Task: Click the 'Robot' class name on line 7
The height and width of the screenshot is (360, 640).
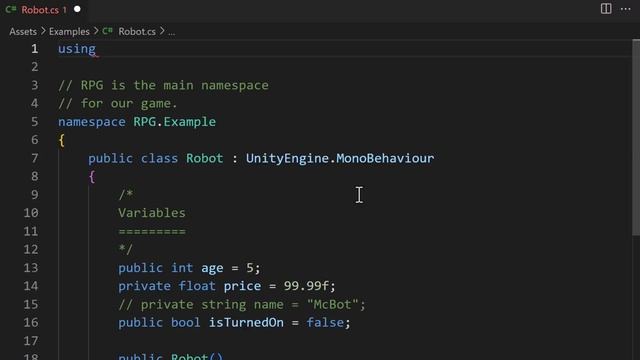Action: coord(204,158)
